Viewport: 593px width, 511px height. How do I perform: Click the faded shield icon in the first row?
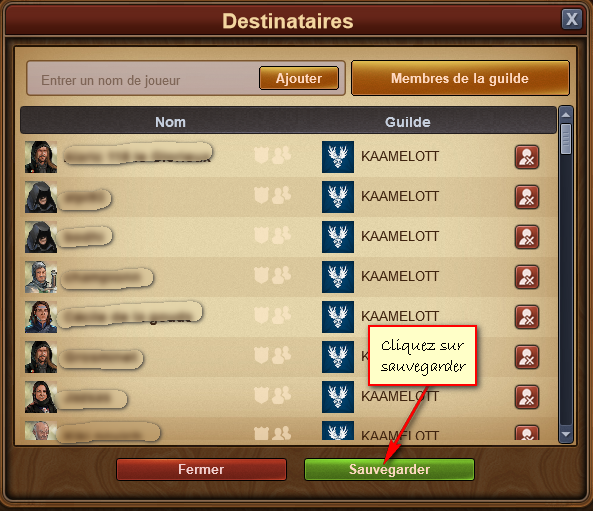click(261, 155)
